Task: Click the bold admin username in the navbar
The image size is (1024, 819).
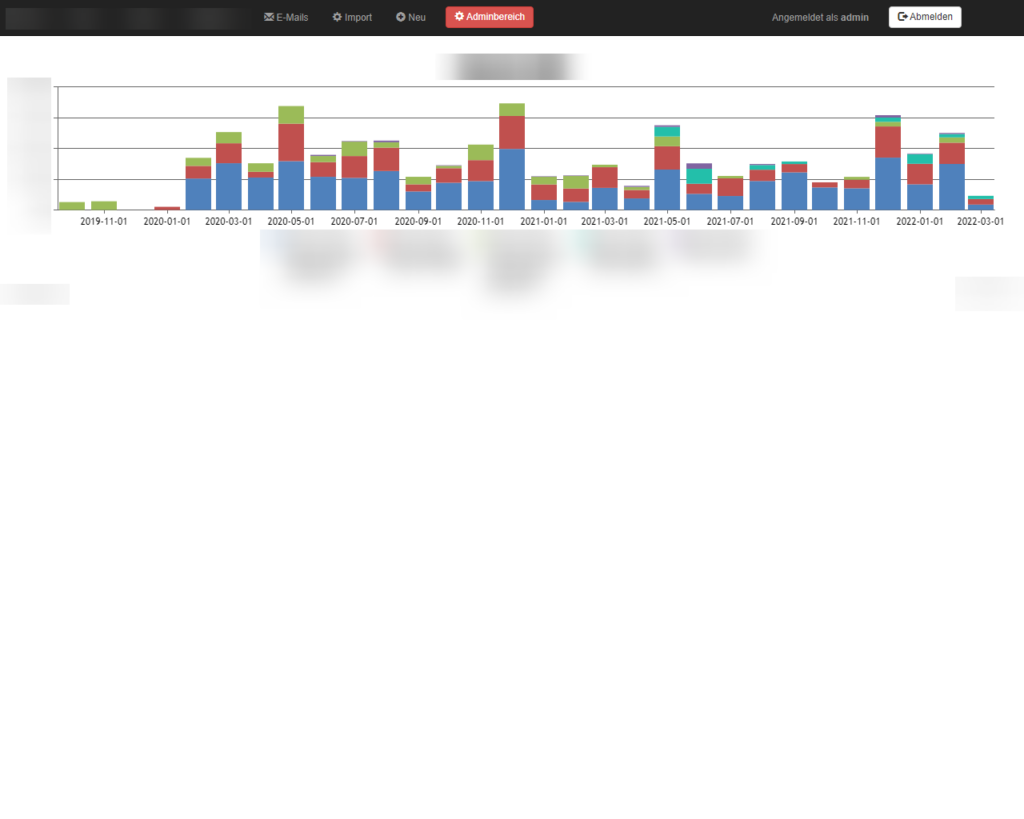Action: [855, 18]
